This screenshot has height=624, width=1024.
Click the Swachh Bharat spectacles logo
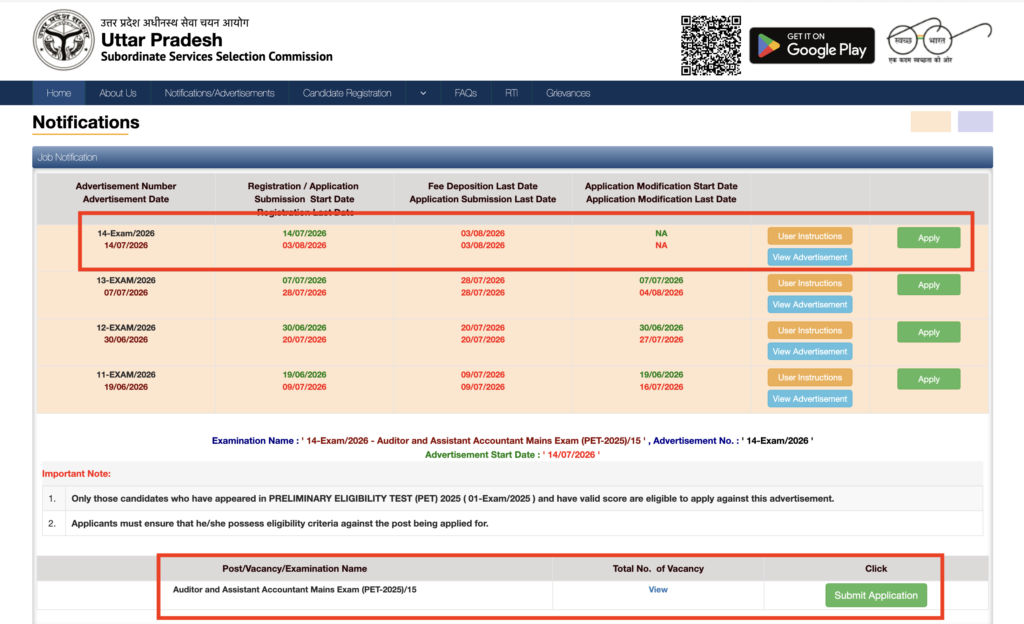[x=938, y=40]
